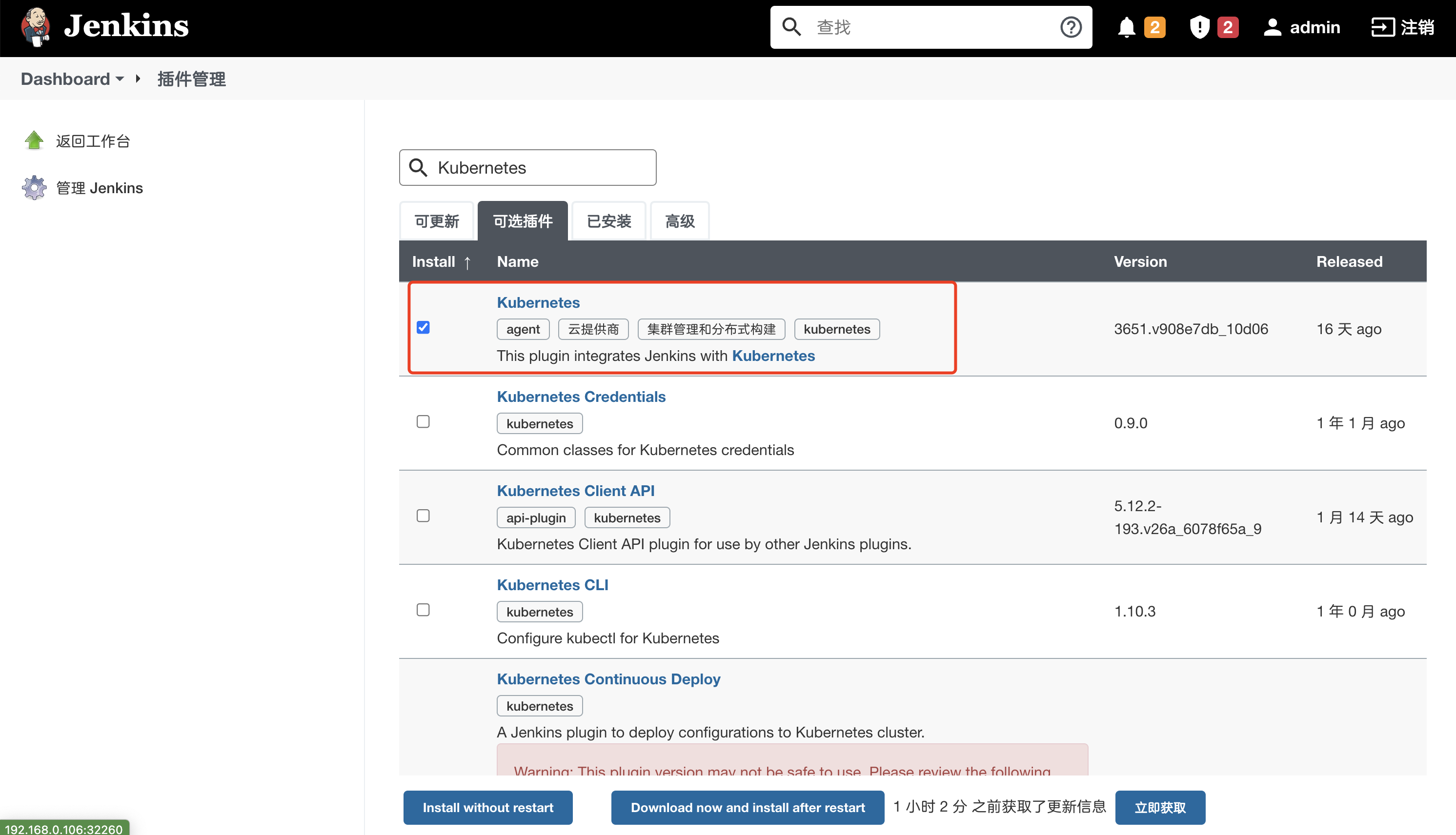Click inside the Kubernetes plugin search field
This screenshot has height=835, width=1456.
pyautogui.click(x=539, y=167)
